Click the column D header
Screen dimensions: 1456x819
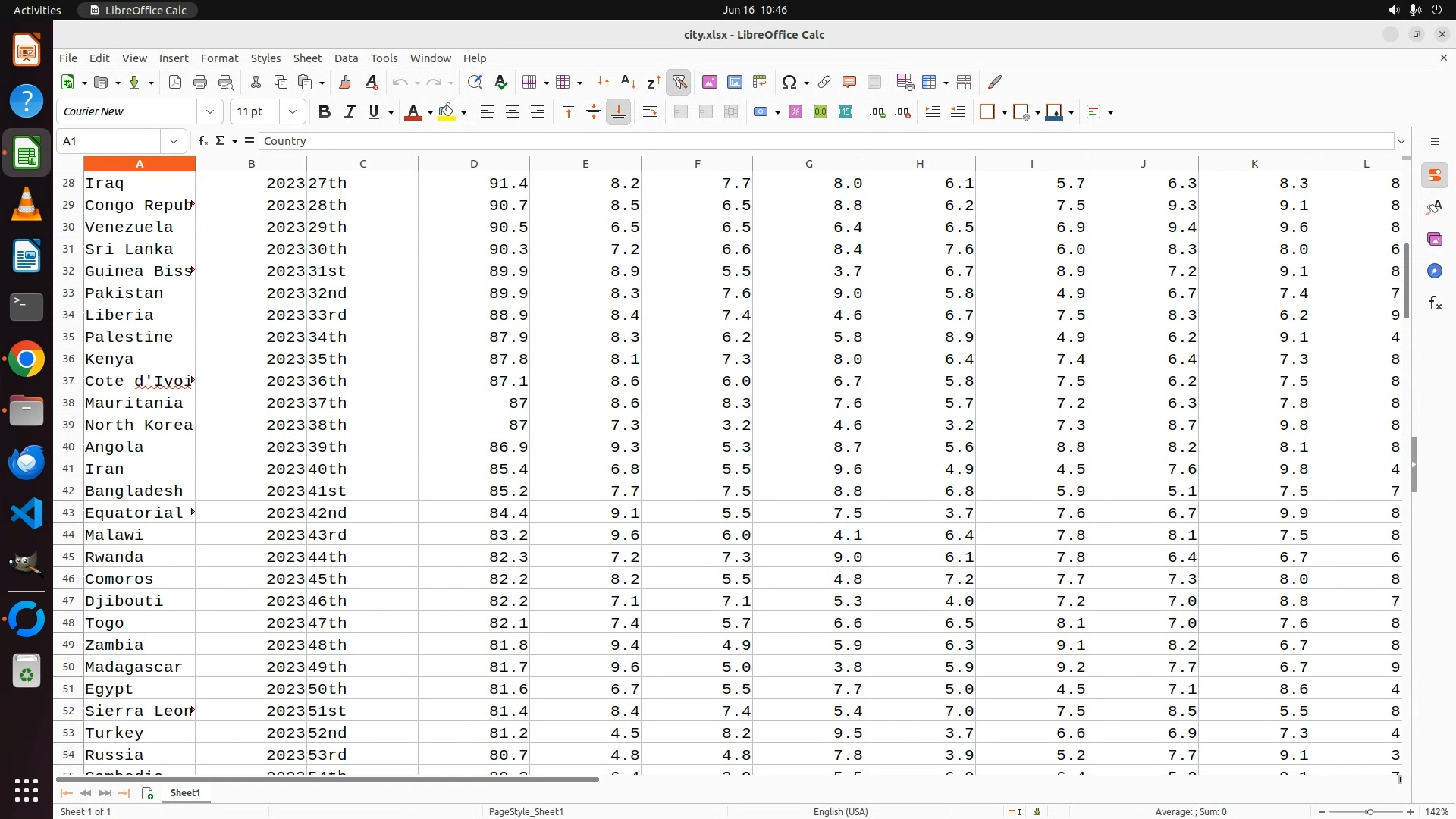[x=474, y=164]
